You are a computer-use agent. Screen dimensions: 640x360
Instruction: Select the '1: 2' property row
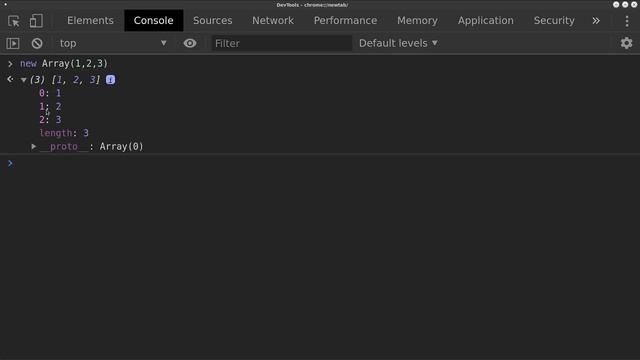50,107
